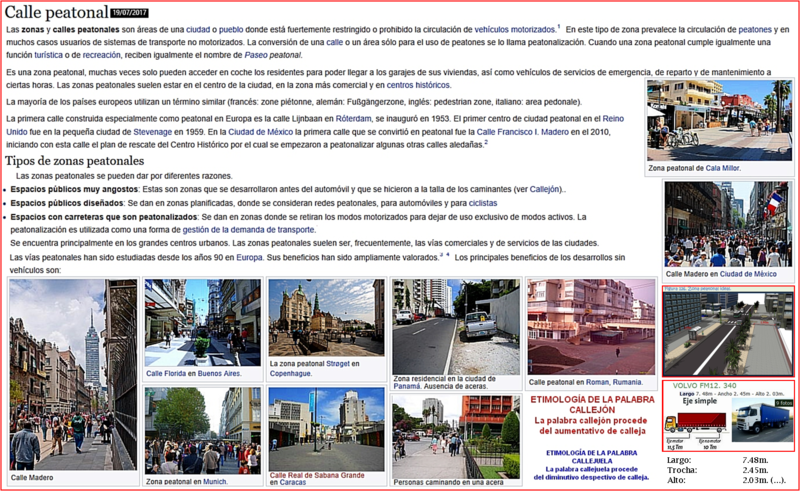Follow the 'pueblo' hyperlink
800x491 pixels.
click(231, 30)
